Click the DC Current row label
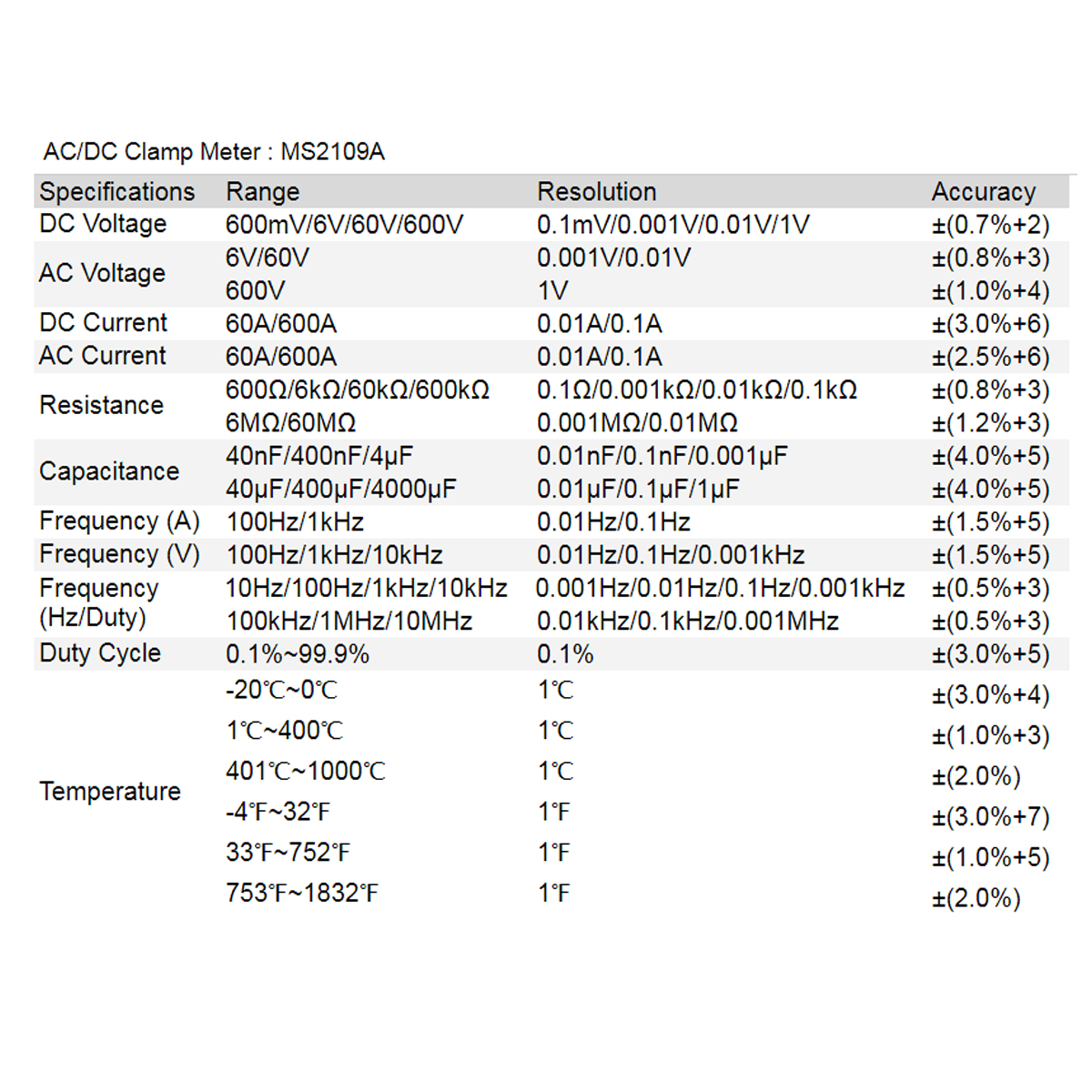Viewport: 1092px width, 1092px height. [103, 323]
